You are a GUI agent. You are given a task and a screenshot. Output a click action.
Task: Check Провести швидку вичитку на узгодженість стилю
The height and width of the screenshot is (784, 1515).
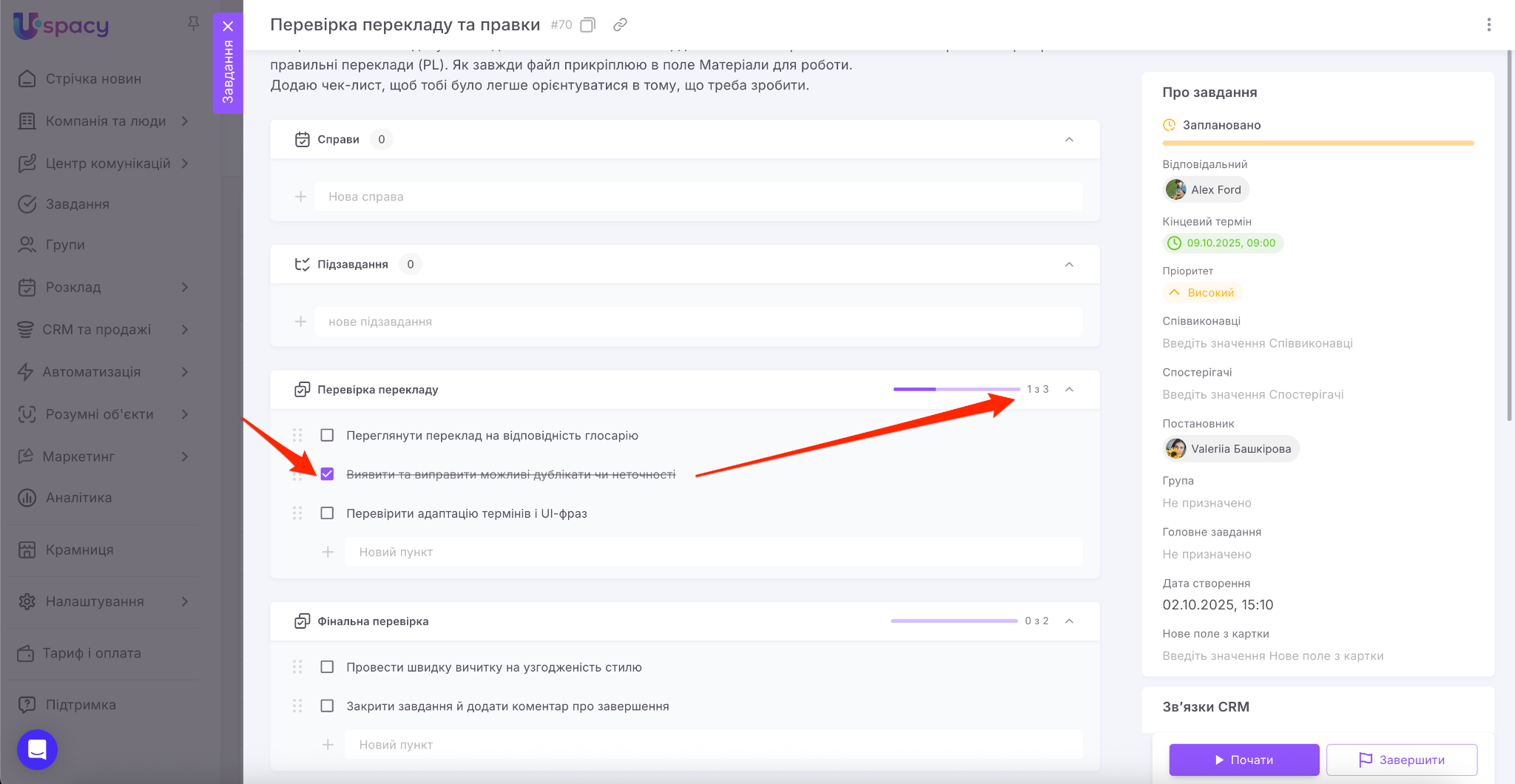(327, 667)
